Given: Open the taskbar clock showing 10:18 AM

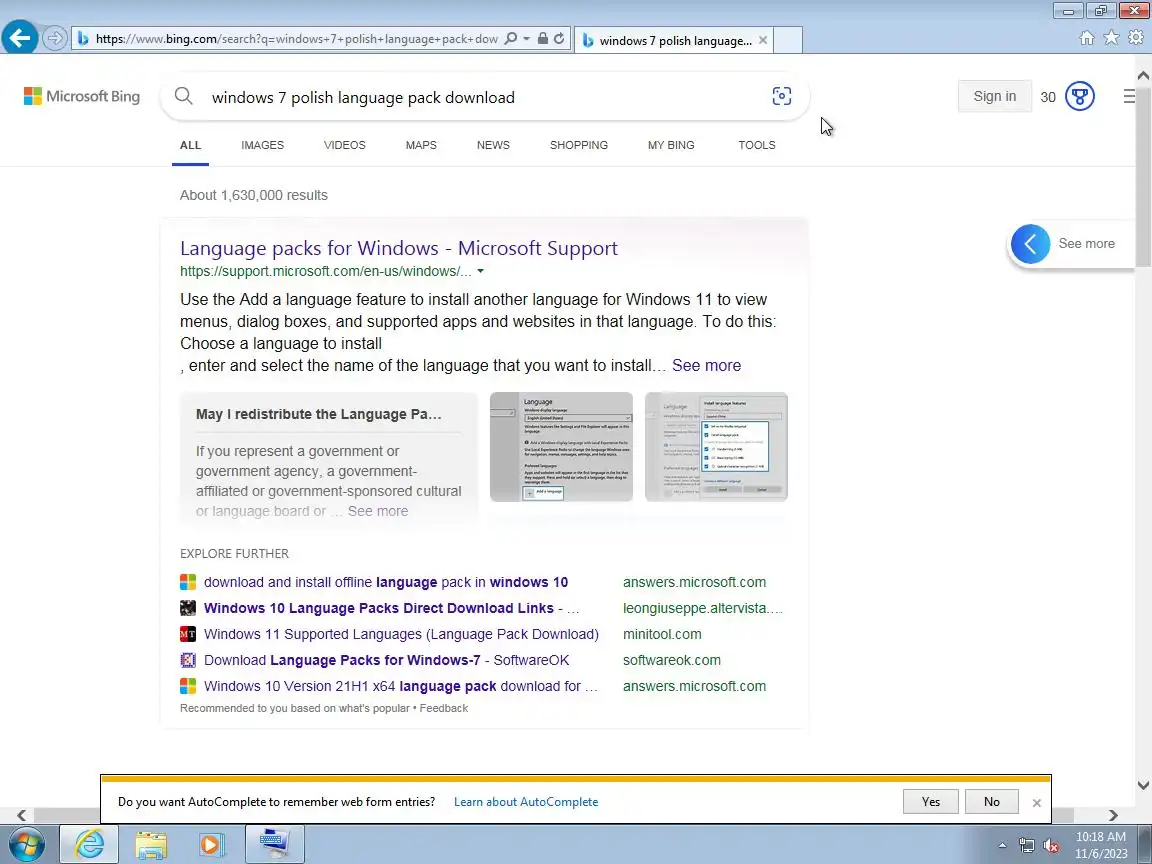Looking at the screenshot, I should click(x=1101, y=845).
